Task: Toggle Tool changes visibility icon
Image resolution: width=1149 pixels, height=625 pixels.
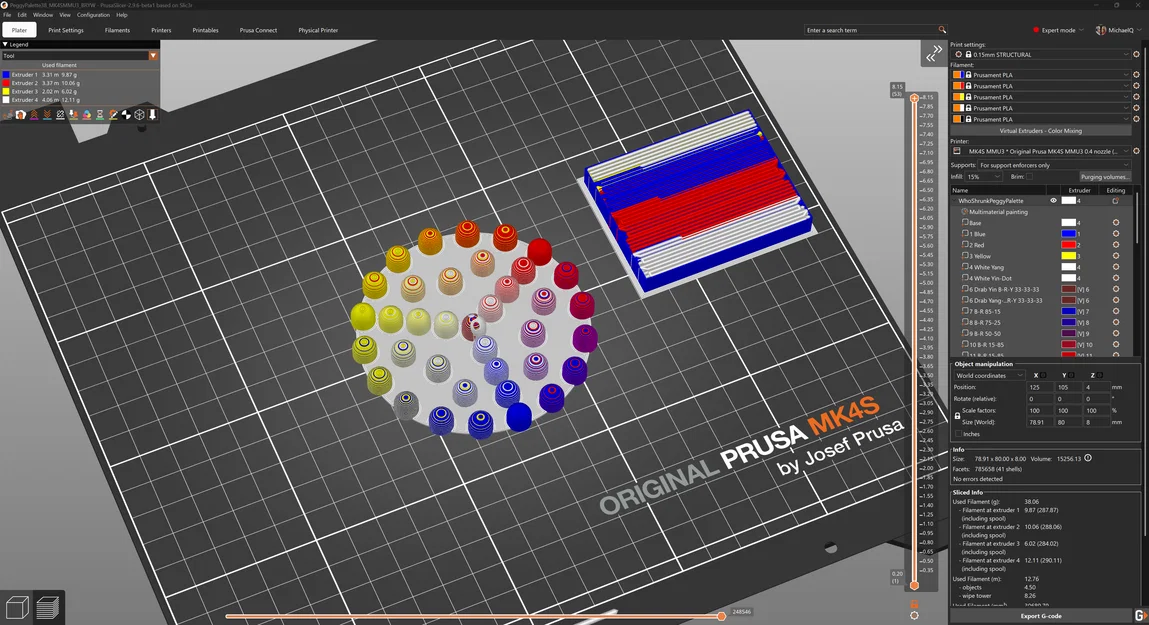Action: point(73,115)
